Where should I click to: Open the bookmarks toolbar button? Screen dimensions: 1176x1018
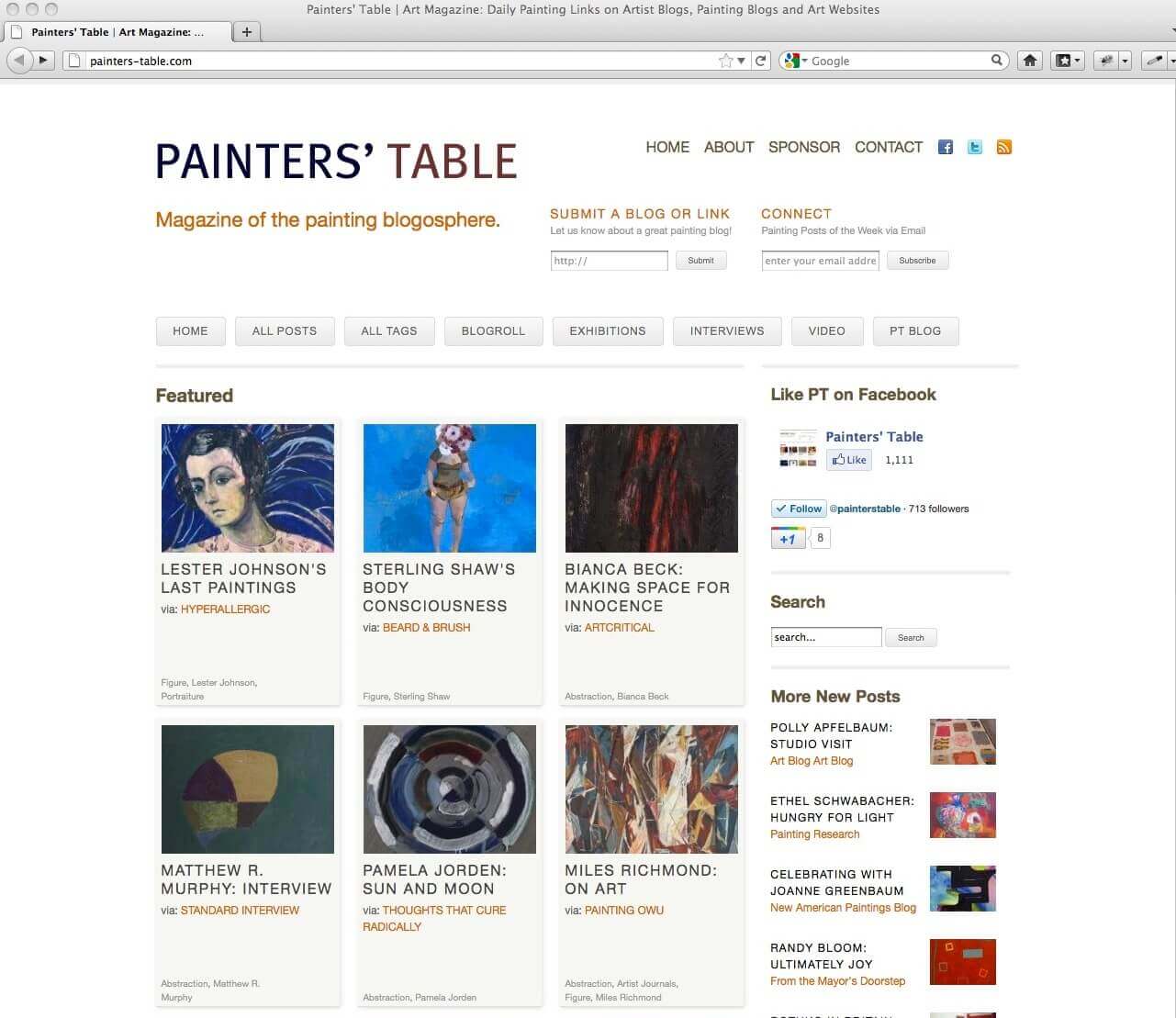click(1063, 61)
